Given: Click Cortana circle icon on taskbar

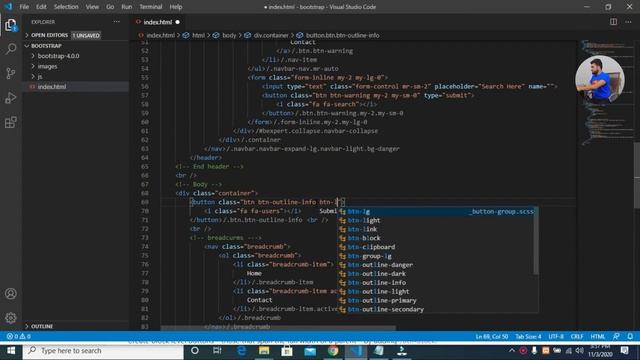Looking at the screenshot, I should 195,351.
